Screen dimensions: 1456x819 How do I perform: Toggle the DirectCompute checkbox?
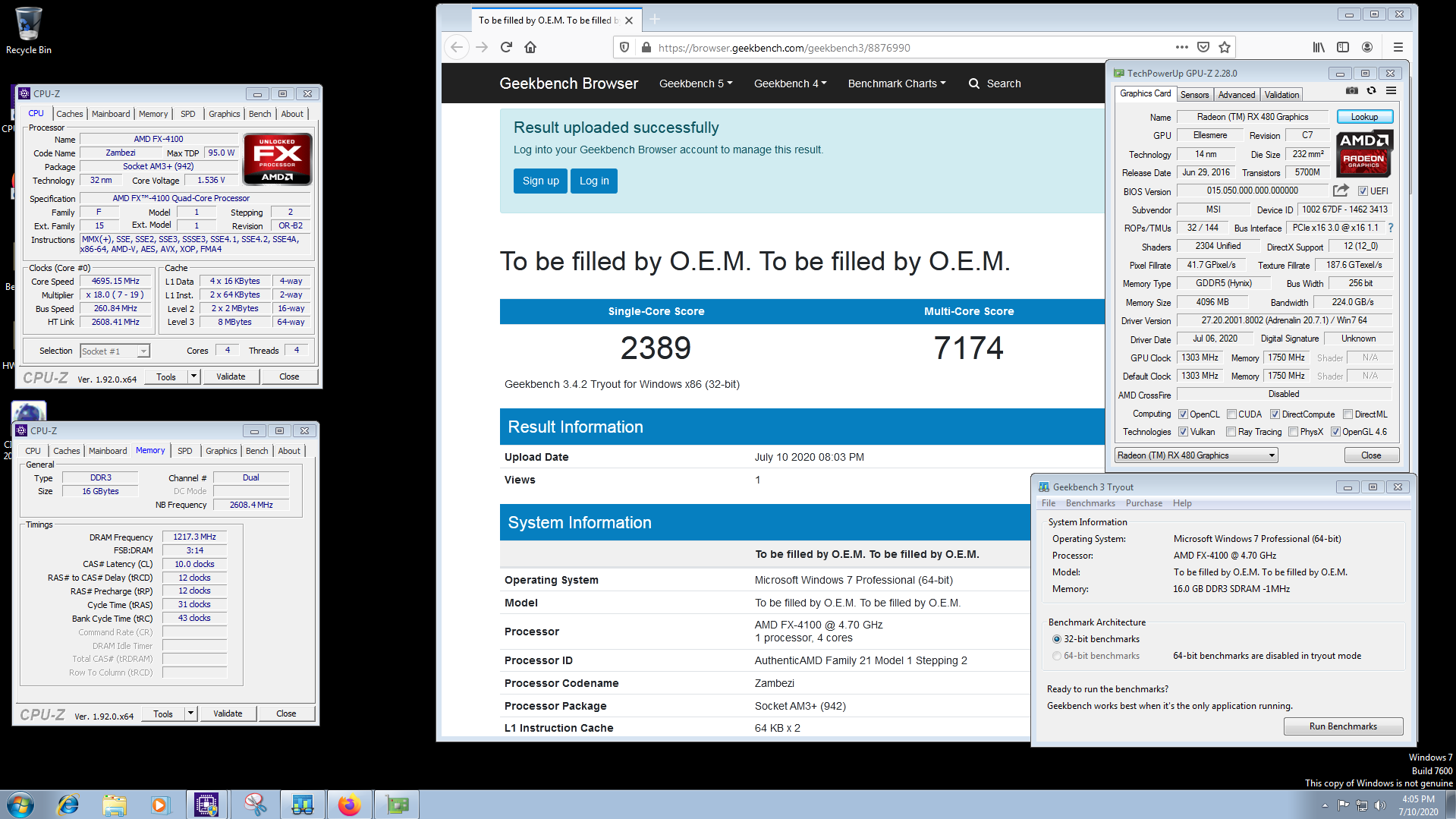(x=1275, y=414)
